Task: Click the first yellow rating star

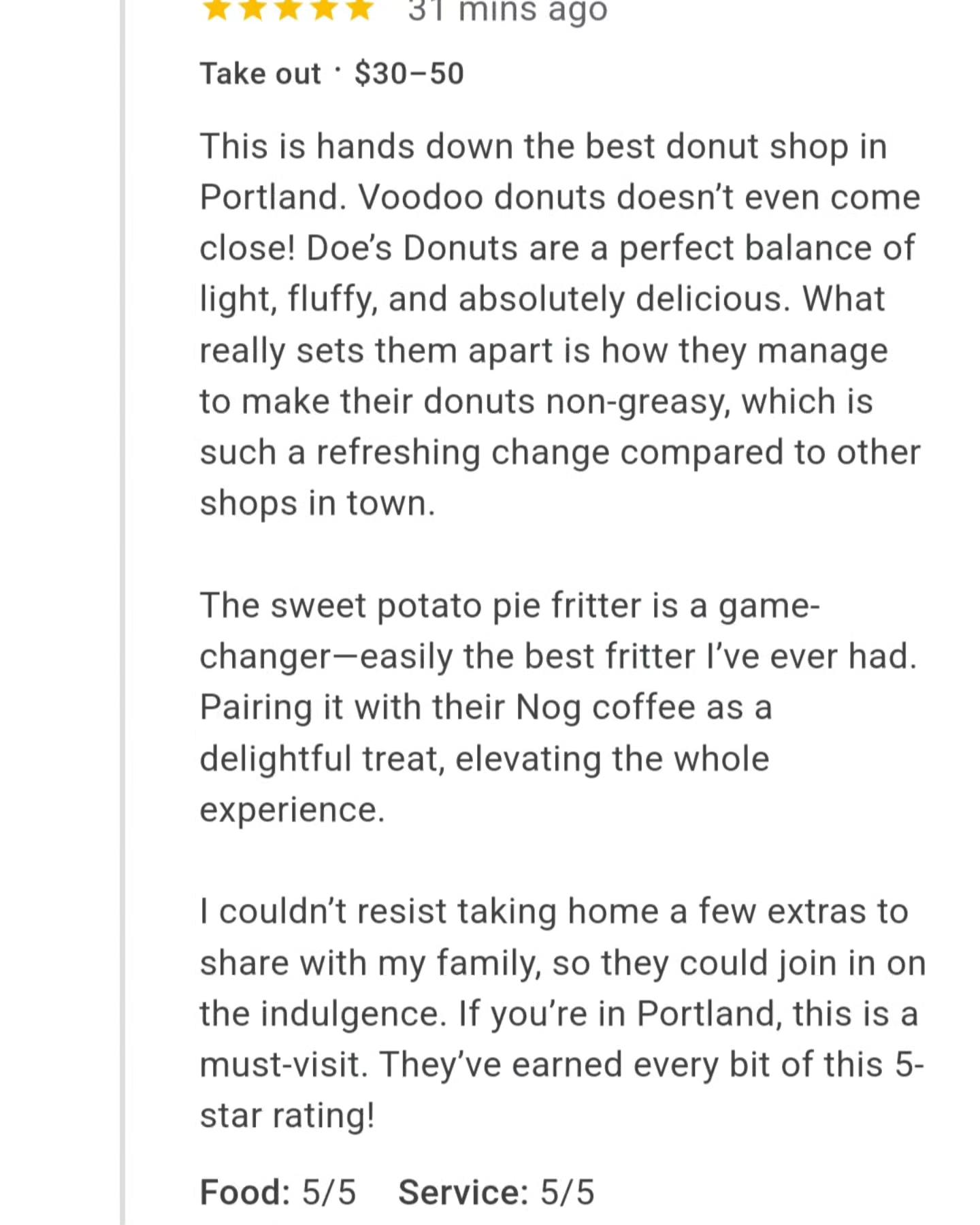Action: (216, 8)
